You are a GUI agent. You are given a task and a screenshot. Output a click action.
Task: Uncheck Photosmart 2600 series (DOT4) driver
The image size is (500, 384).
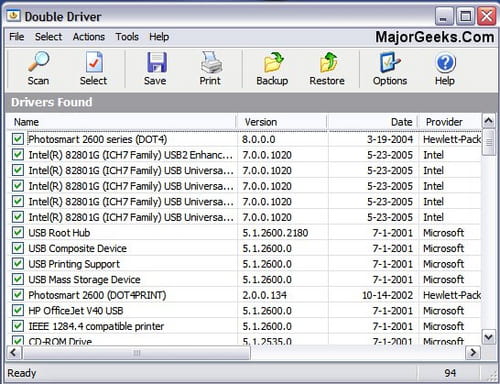coord(18,139)
